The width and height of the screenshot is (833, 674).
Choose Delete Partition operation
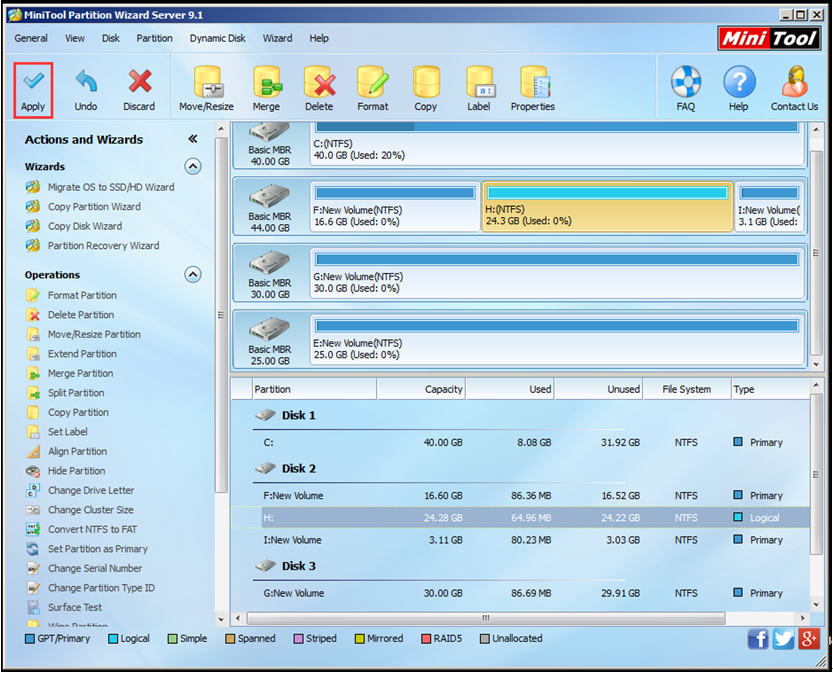70,315
